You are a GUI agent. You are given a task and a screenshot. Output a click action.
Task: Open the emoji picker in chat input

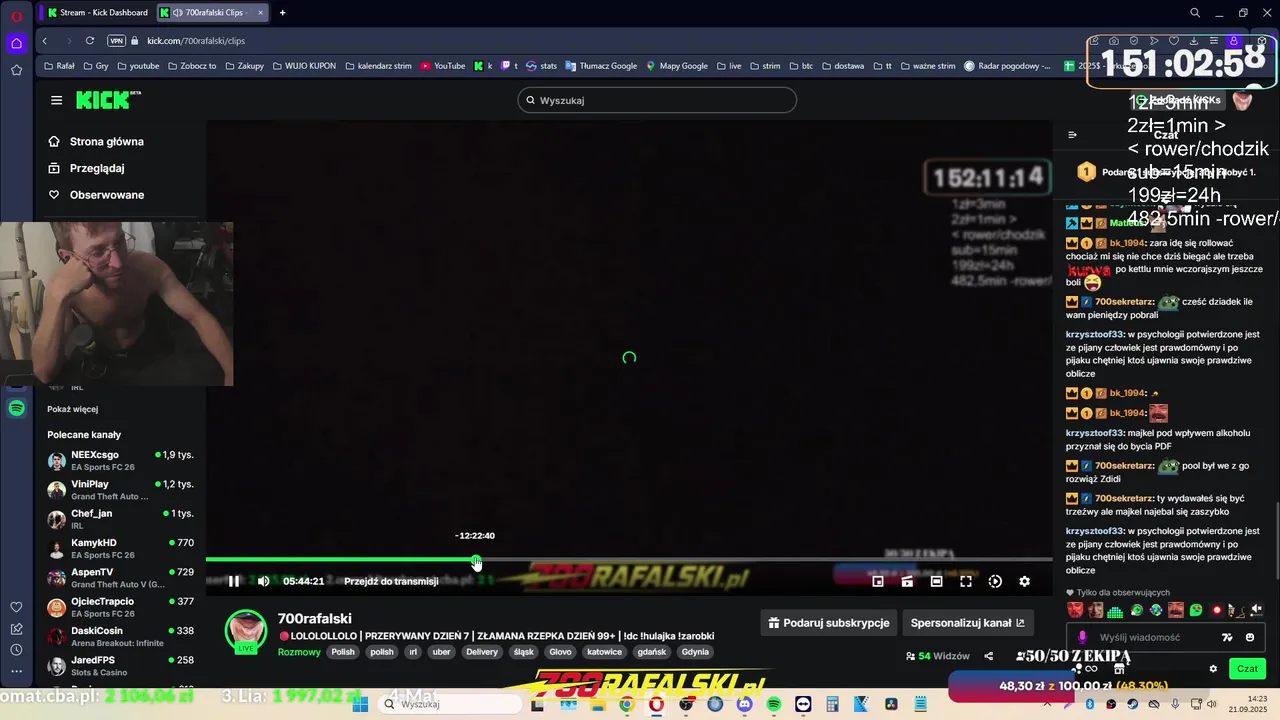click(x=1250, y=637)
